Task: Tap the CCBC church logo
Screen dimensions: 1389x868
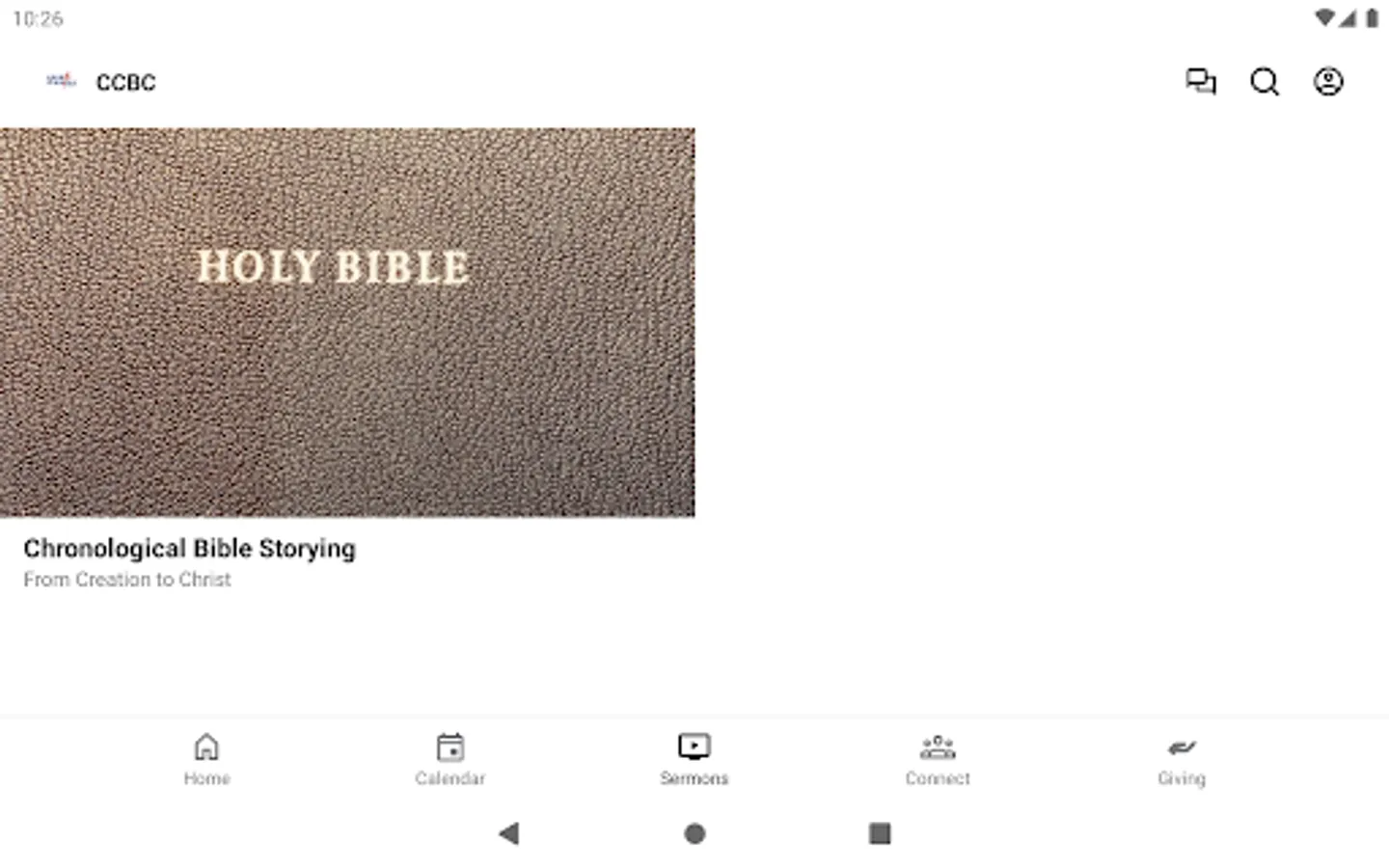Action: (x=61, y=81)
